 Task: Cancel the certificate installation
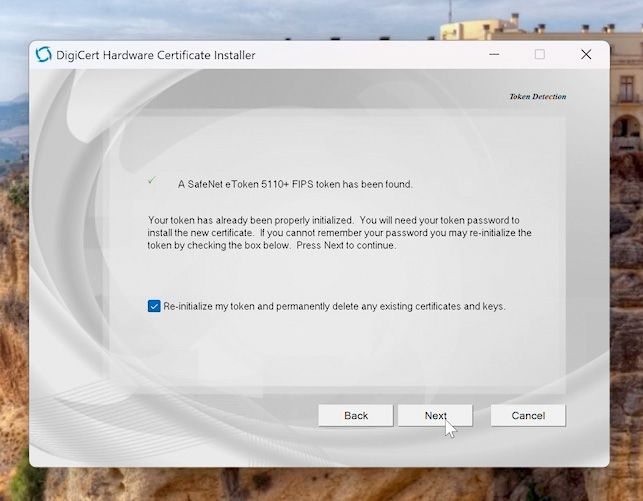coord(528,415)
